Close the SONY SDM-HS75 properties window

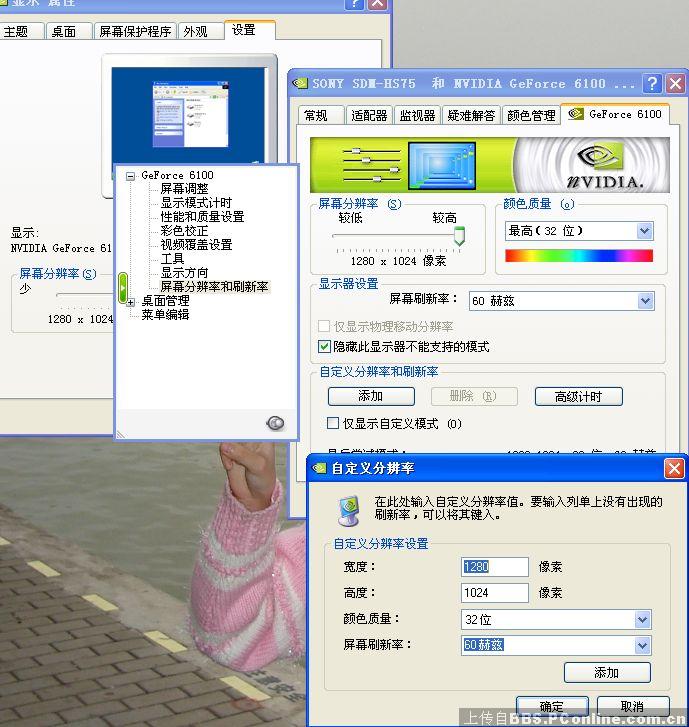(x=676, y=83)
